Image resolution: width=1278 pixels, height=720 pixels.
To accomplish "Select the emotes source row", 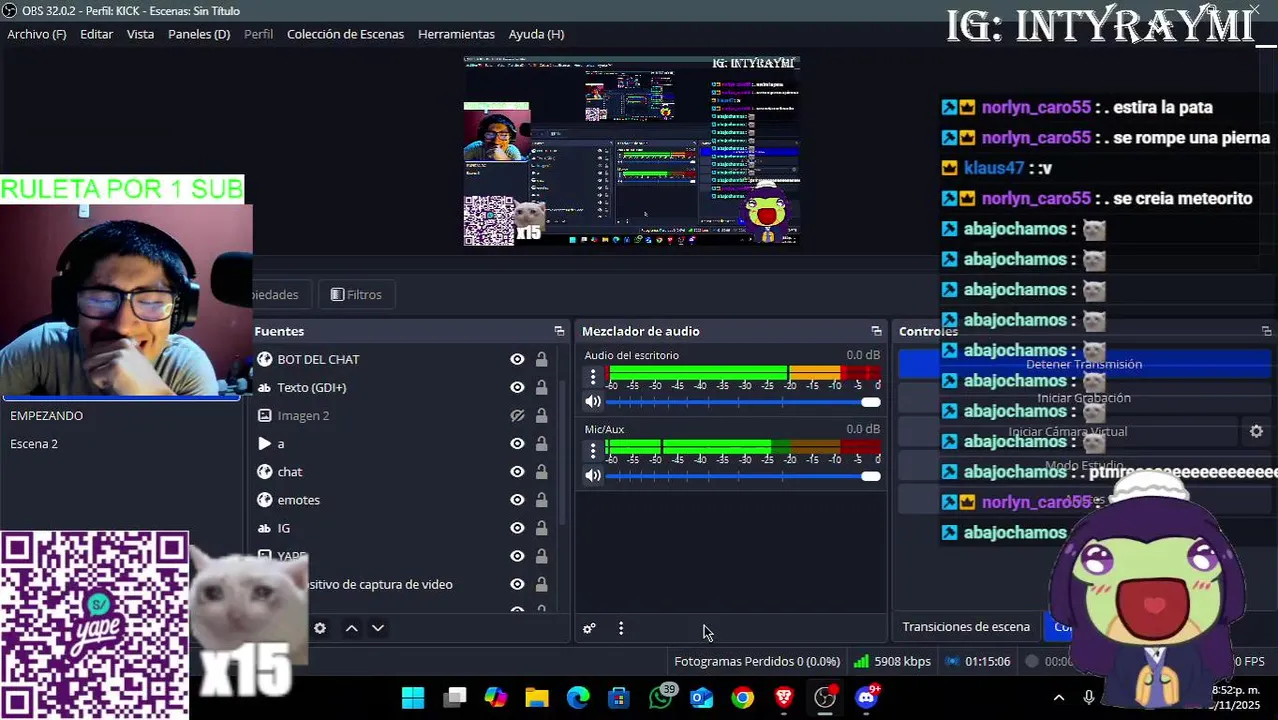I will pyautogui.click(x=403, y=499).
